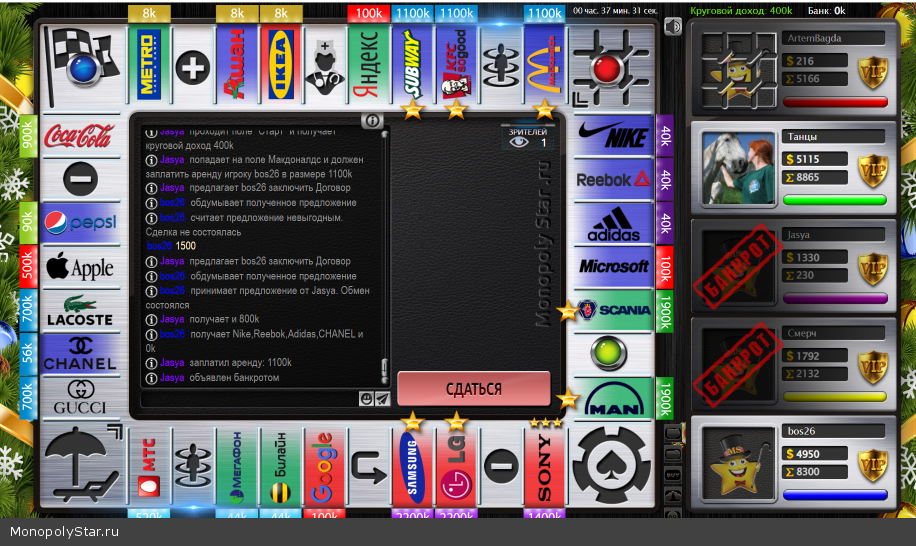
Task: Select the METRO property cell
Action: click(149, 64)
